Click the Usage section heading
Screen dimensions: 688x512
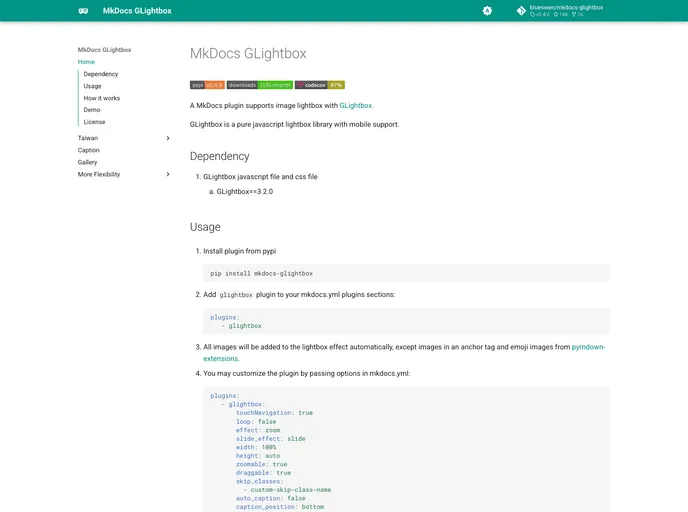coord(205,227)
